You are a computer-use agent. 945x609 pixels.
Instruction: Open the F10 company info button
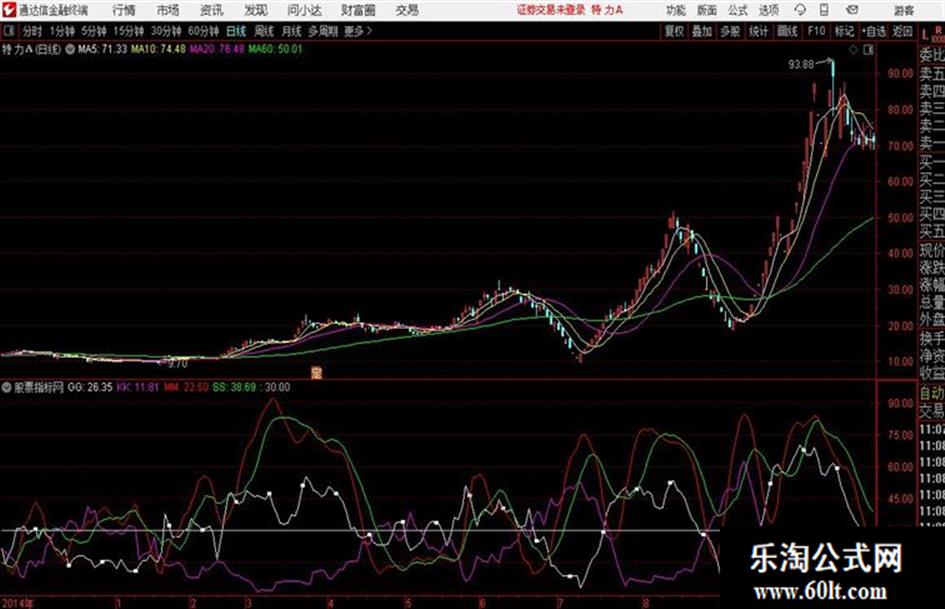click(x=816, y=31)
